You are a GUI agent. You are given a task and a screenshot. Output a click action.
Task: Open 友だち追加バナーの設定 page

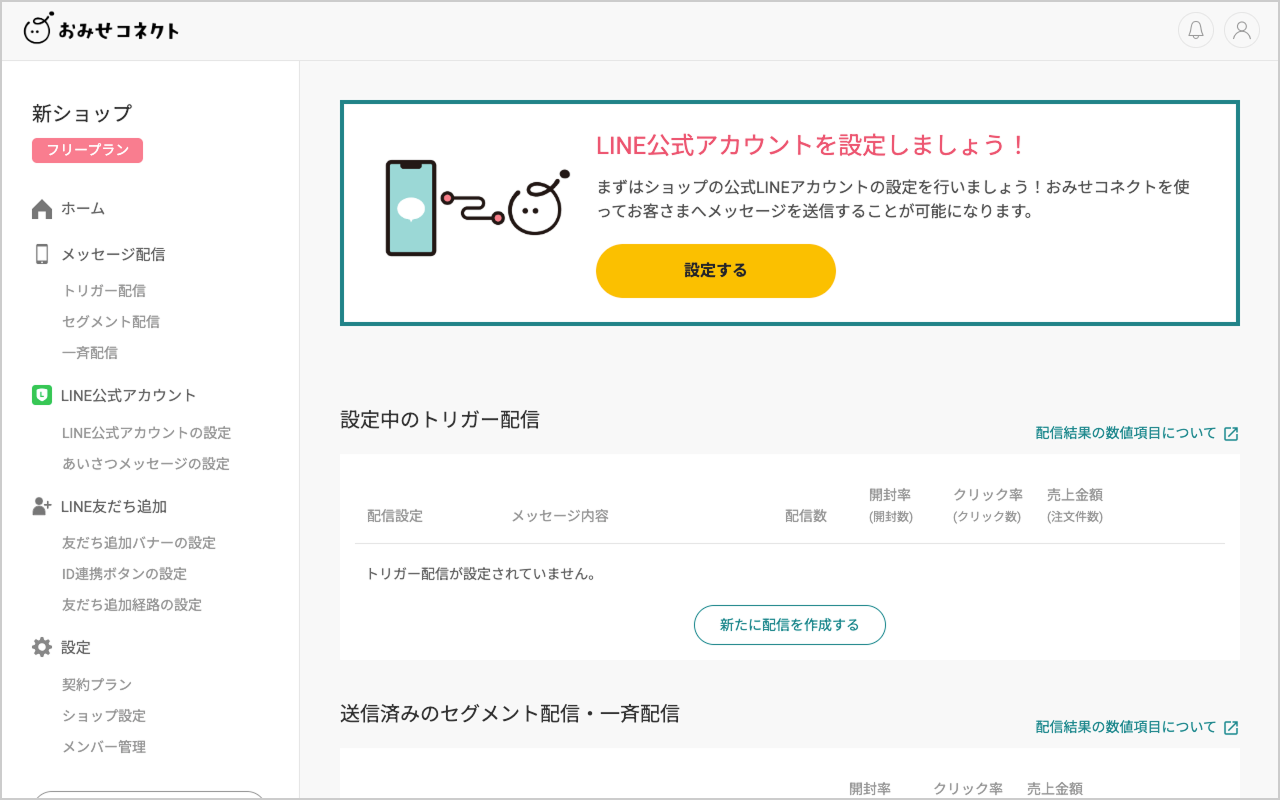pyautogui.click(x=139, y=543)
